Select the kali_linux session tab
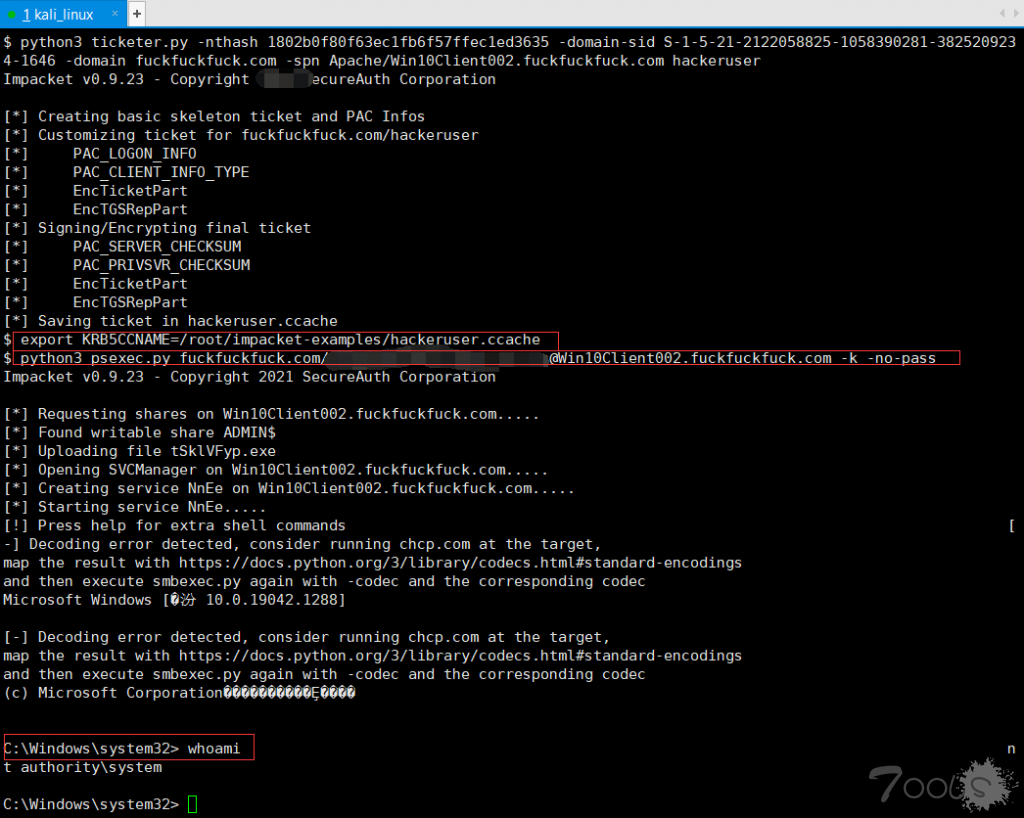Screen dimensions: 1024x818 [62, 14]
